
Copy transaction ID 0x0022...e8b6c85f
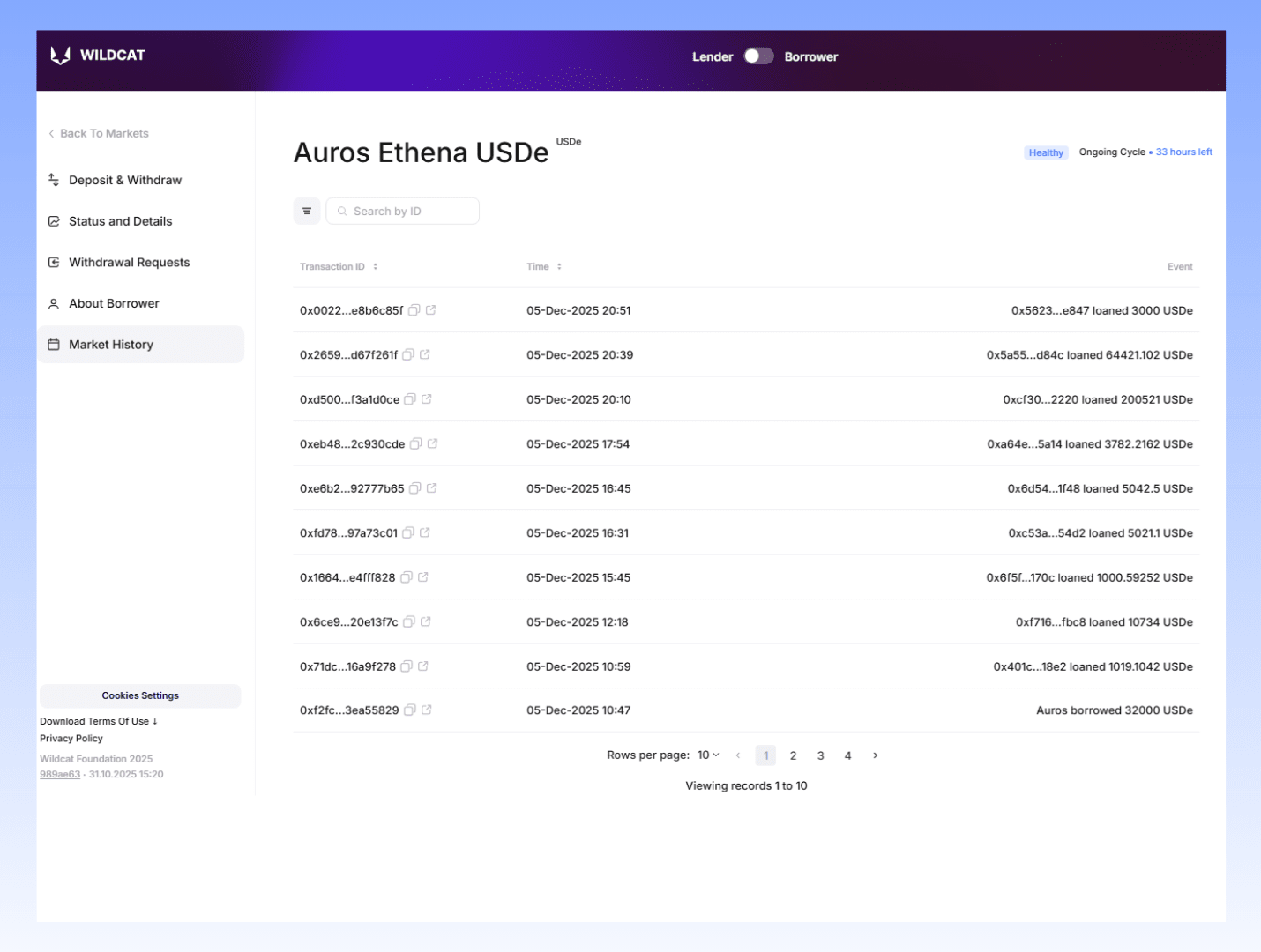(x=414, y=310)
